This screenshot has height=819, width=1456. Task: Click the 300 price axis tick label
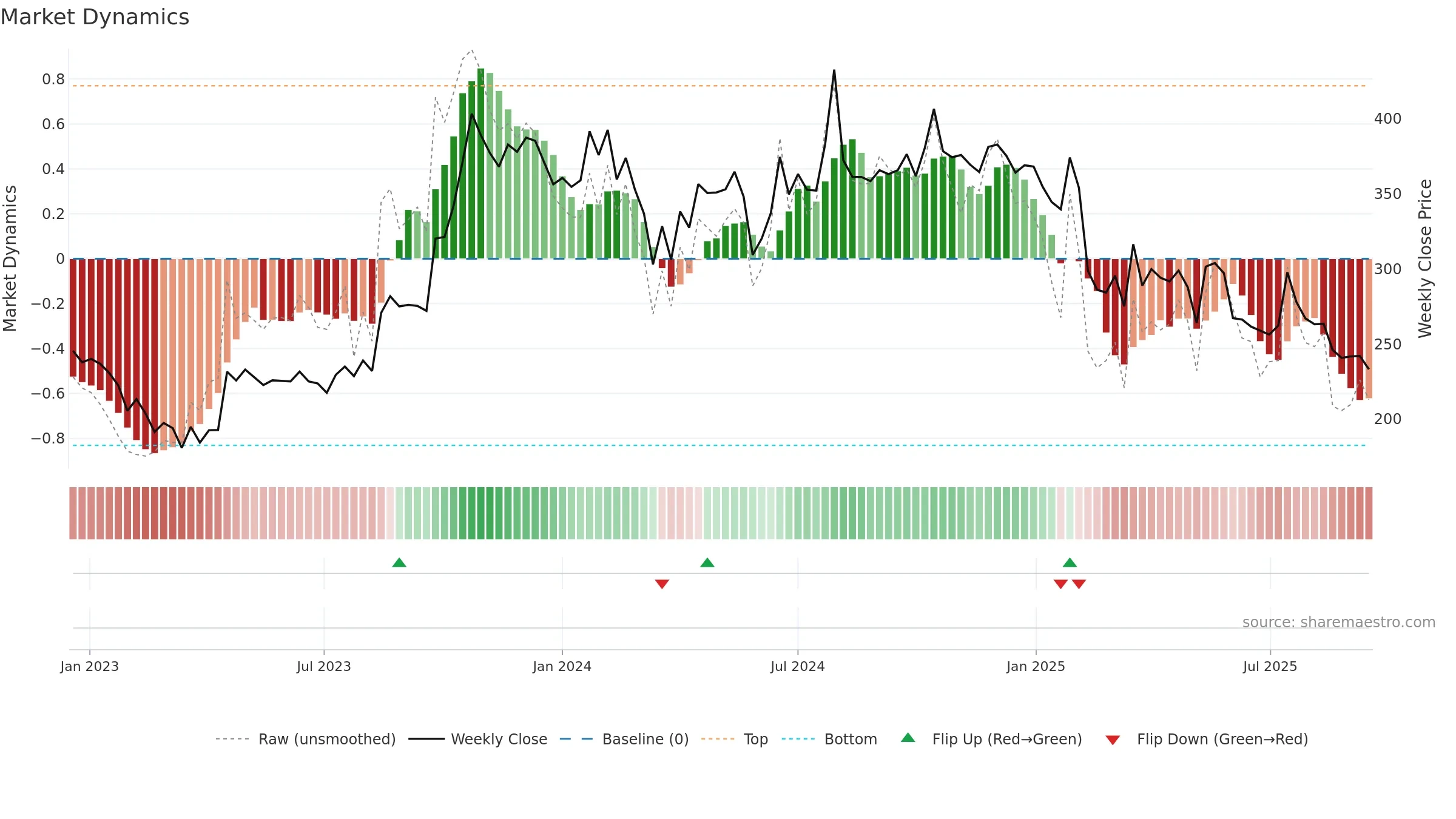pyautogui.click(x=1388, y=269)
